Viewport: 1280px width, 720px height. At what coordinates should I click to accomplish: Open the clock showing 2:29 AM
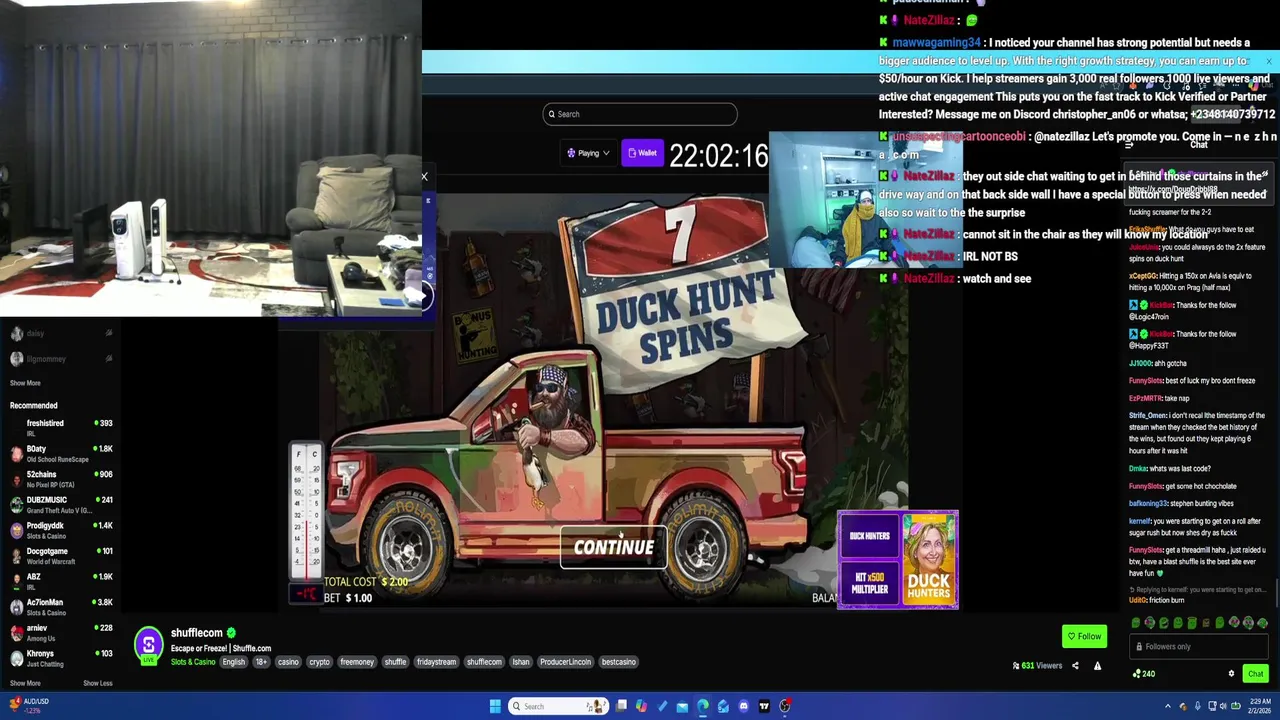point(1260,706)
